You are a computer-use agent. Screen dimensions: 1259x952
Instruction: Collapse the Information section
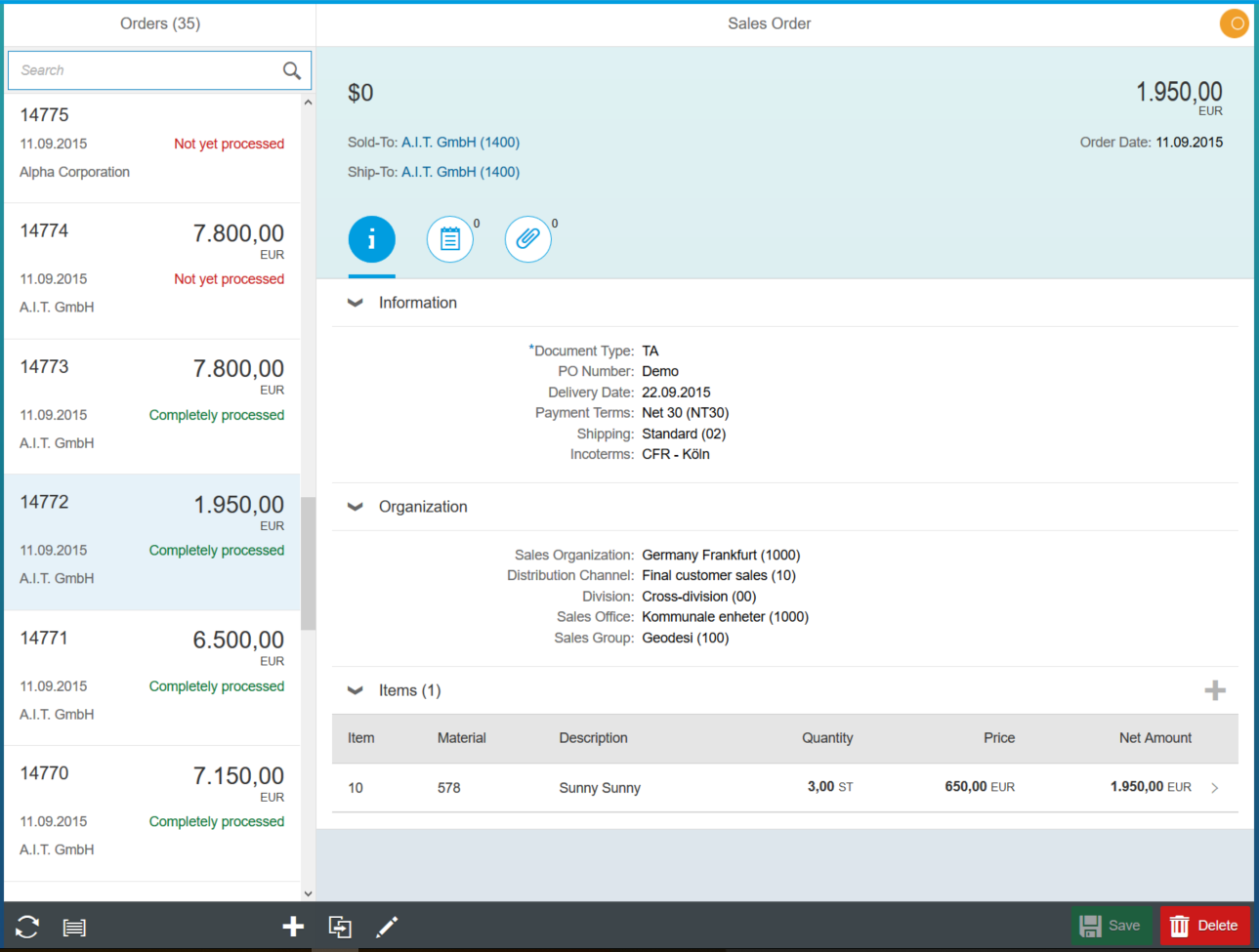click(x=356, y=303)
